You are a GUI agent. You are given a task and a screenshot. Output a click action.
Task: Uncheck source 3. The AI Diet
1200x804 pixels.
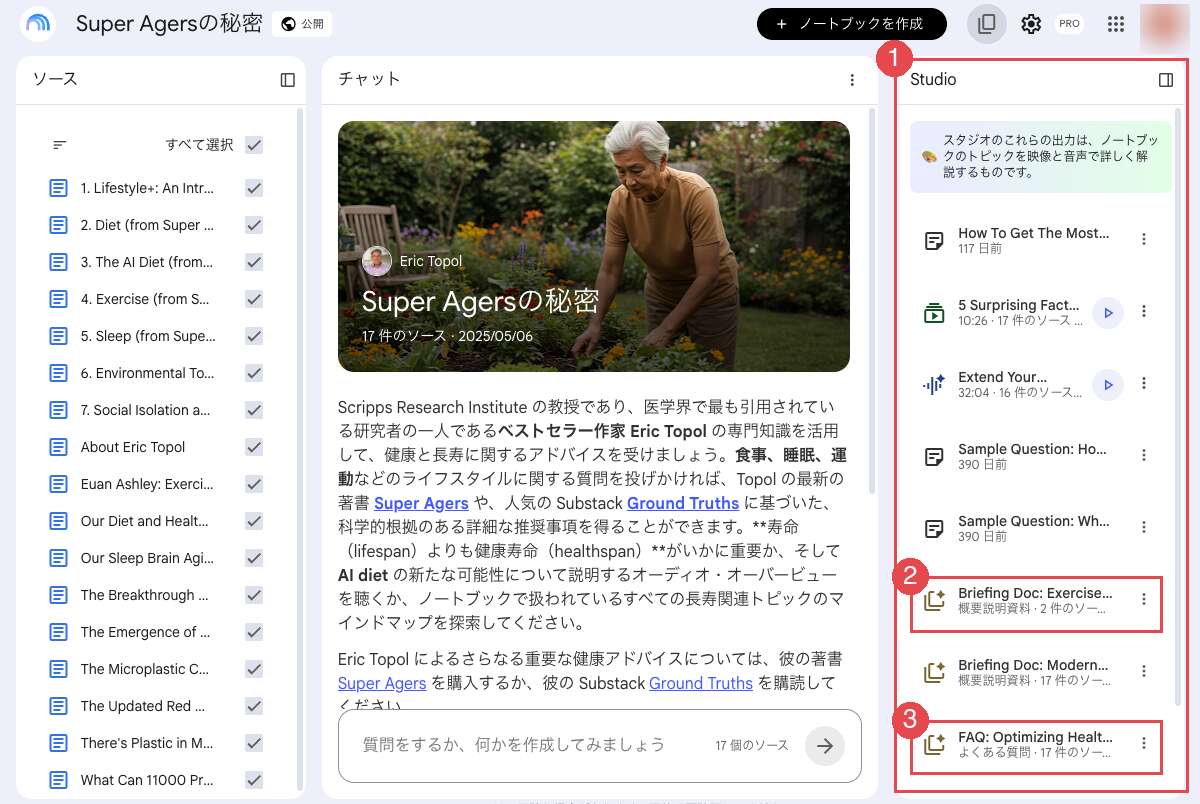click(x=254, y=262)
